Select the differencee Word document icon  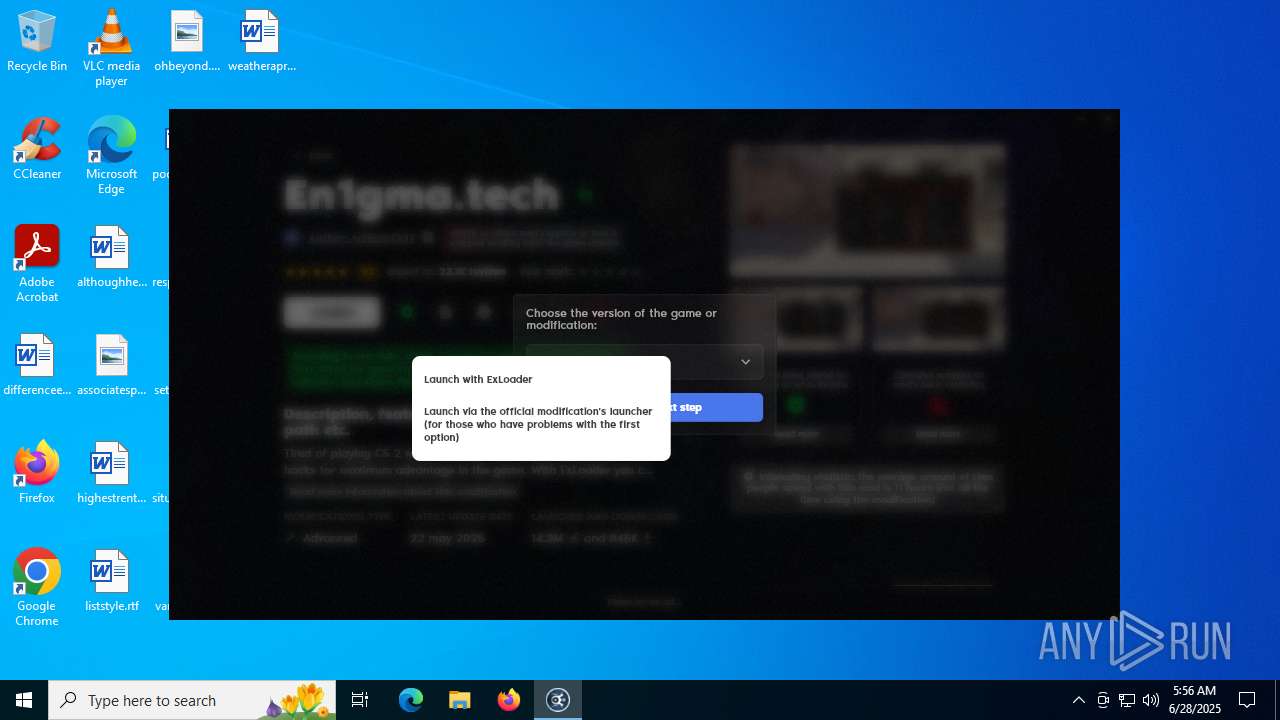coord(37,366)
